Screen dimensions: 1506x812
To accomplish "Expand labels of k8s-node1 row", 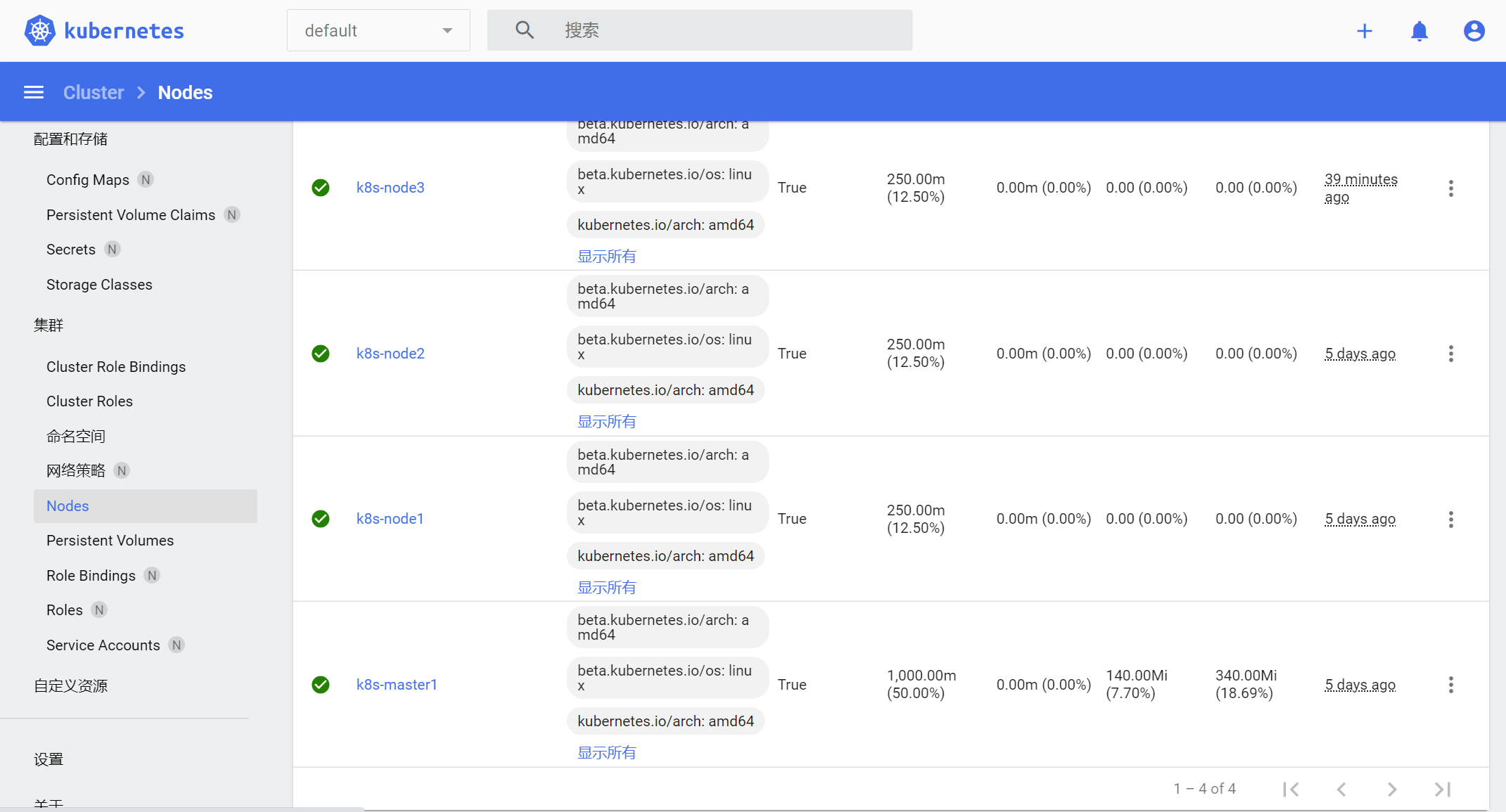I will (x=606, y=588).
